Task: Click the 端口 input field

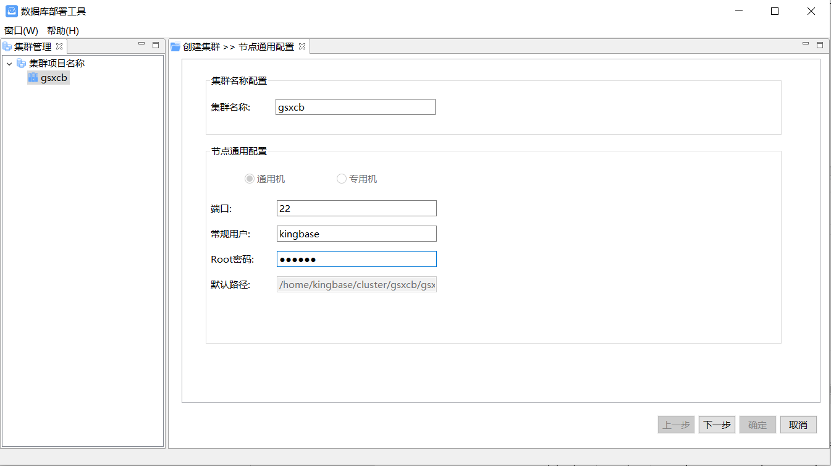Action: pos(357,208)
